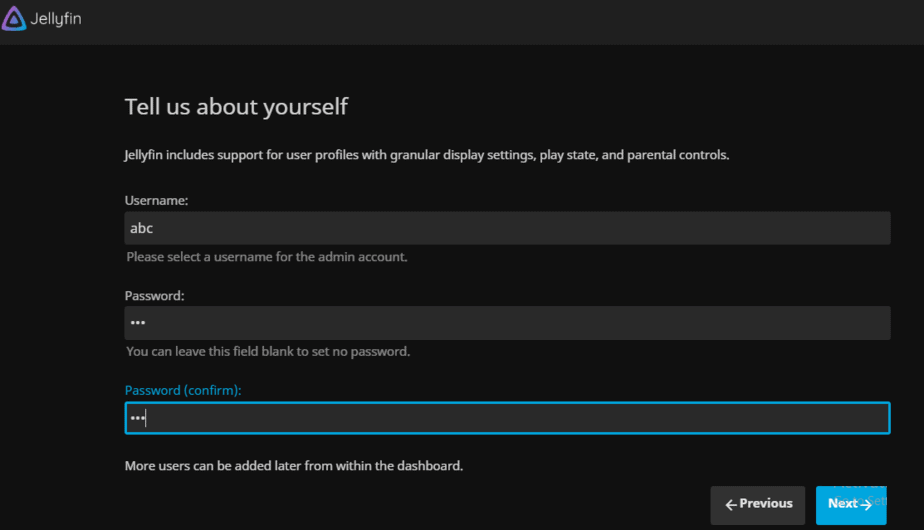This screenshot has width=924, height=530.
Task: Click the right arrow icon on Next
Action: click(x=866, y=504)
